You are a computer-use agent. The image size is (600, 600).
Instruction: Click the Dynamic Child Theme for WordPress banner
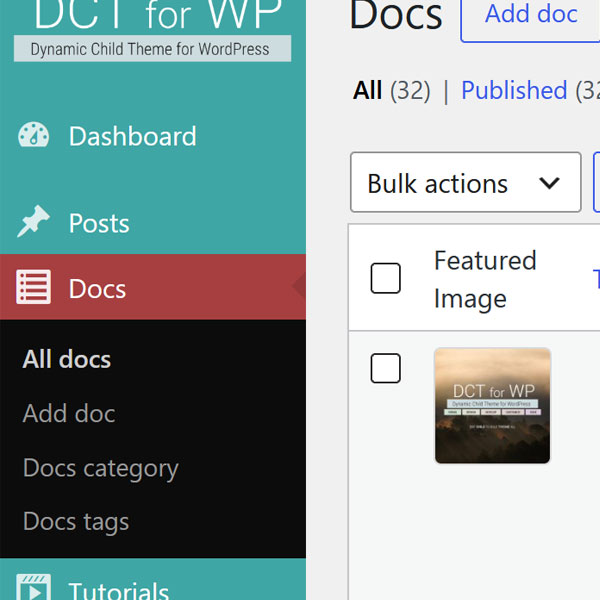(x=152, y=49)
